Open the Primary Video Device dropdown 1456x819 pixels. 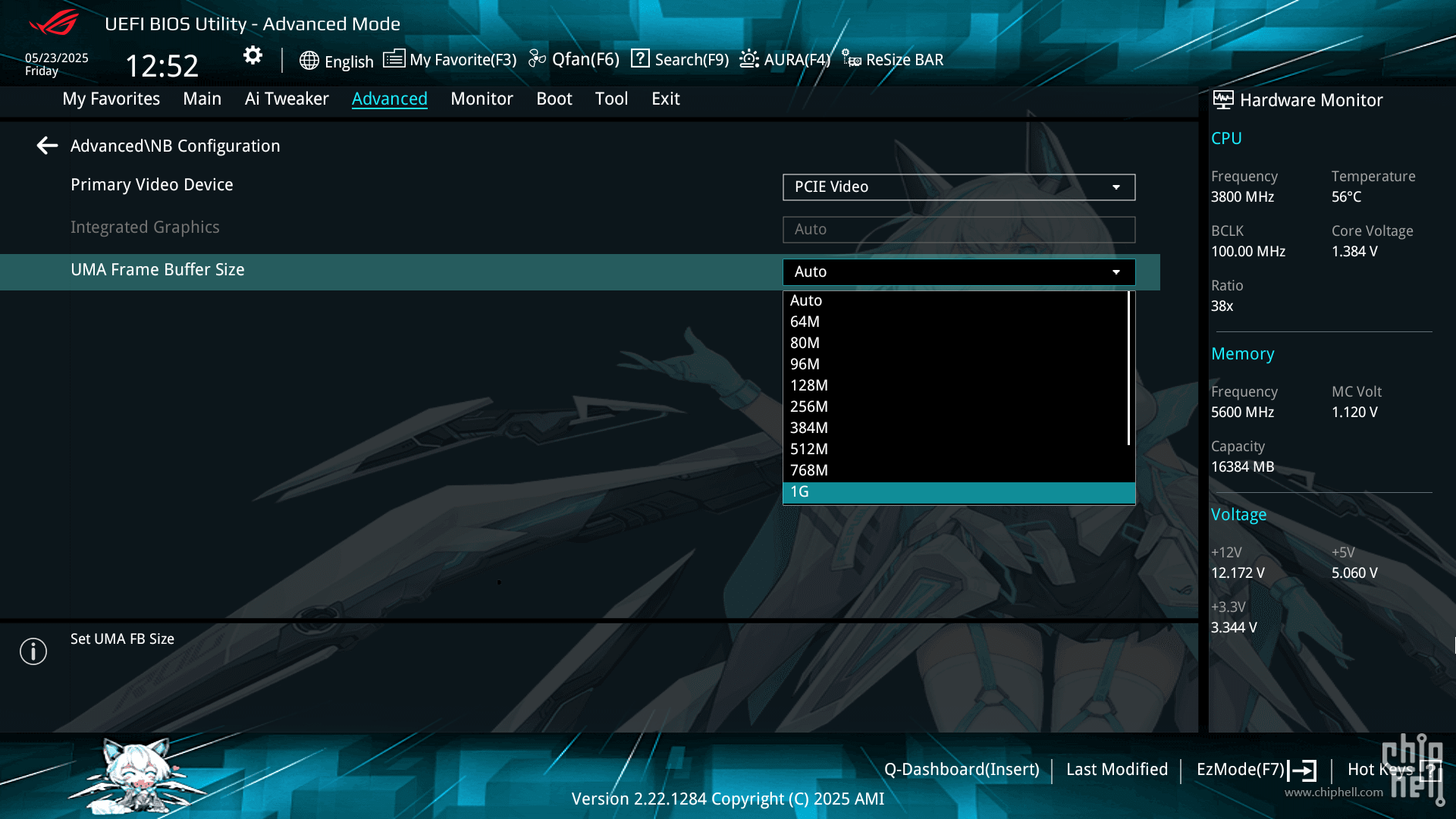[x=959, y=187]
